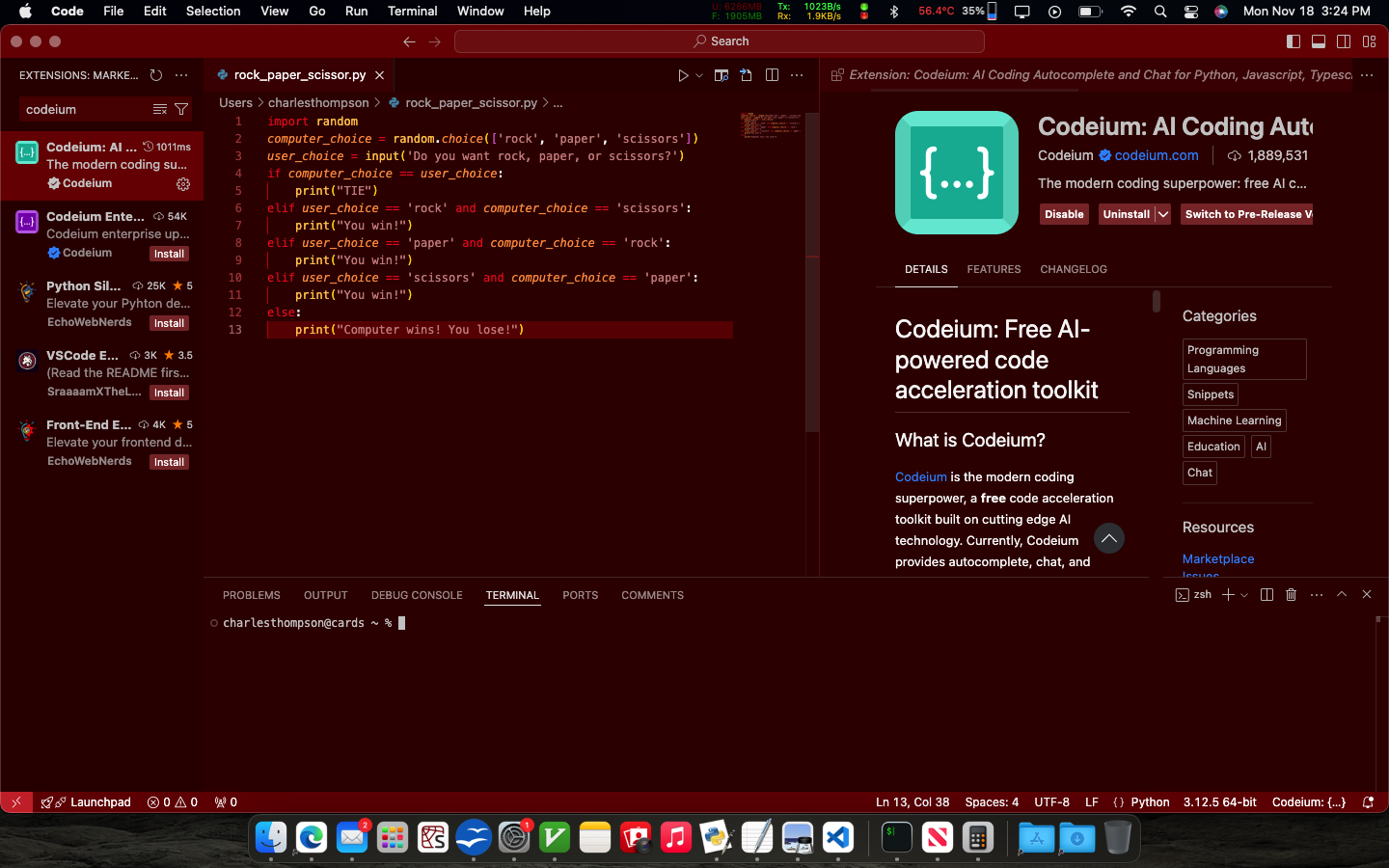The height and width of the screenshot is (868, 1389).
Task: Click the Run Python File play icon
Action: 683,75
